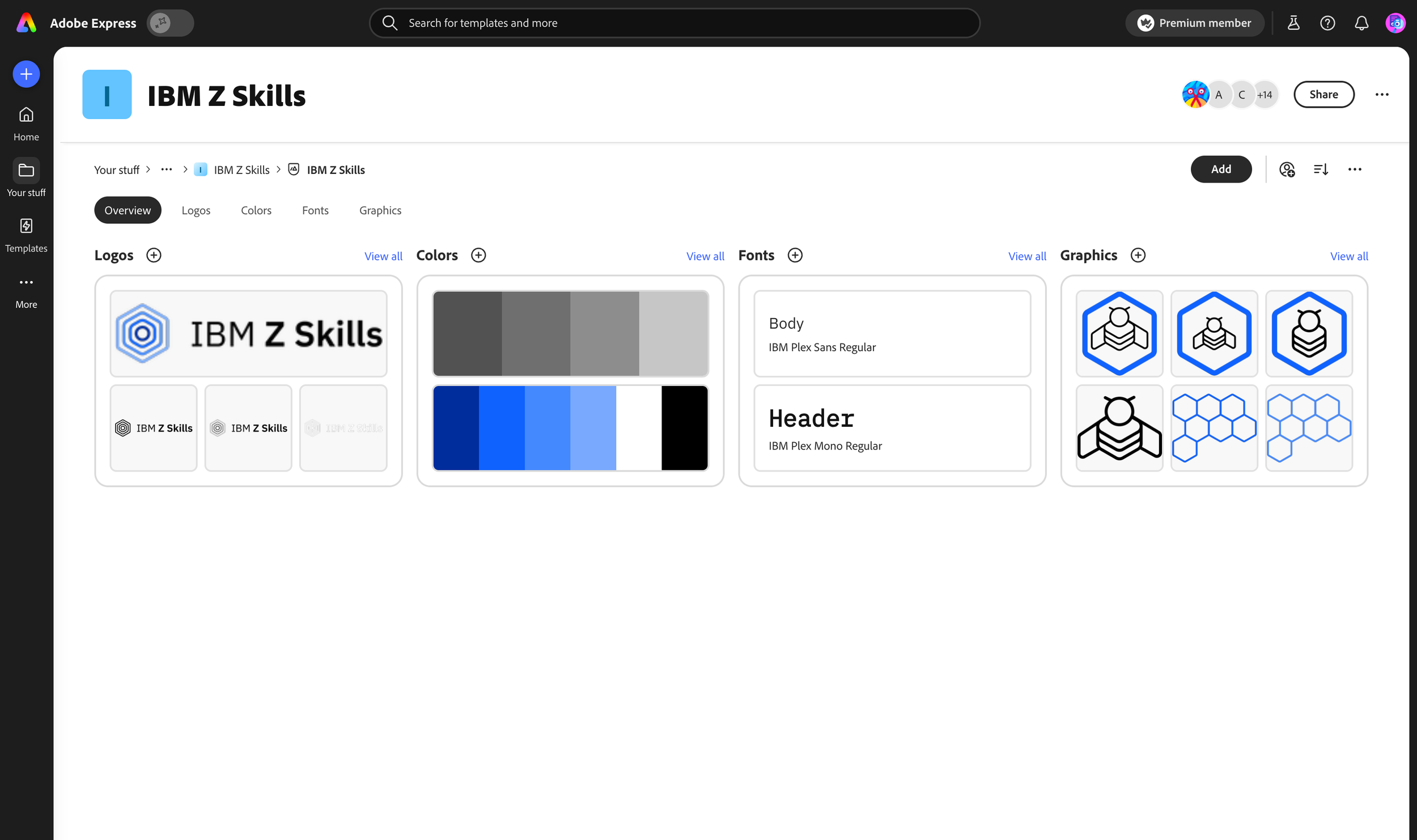Select the black color swatch
Viewport: 1417px width, 840px height.
tap(684, 428)
